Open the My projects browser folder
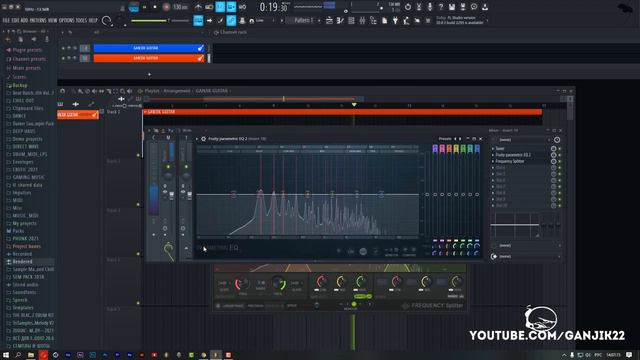This screenshot has width=640, height=360. click(x=24, y=223)
